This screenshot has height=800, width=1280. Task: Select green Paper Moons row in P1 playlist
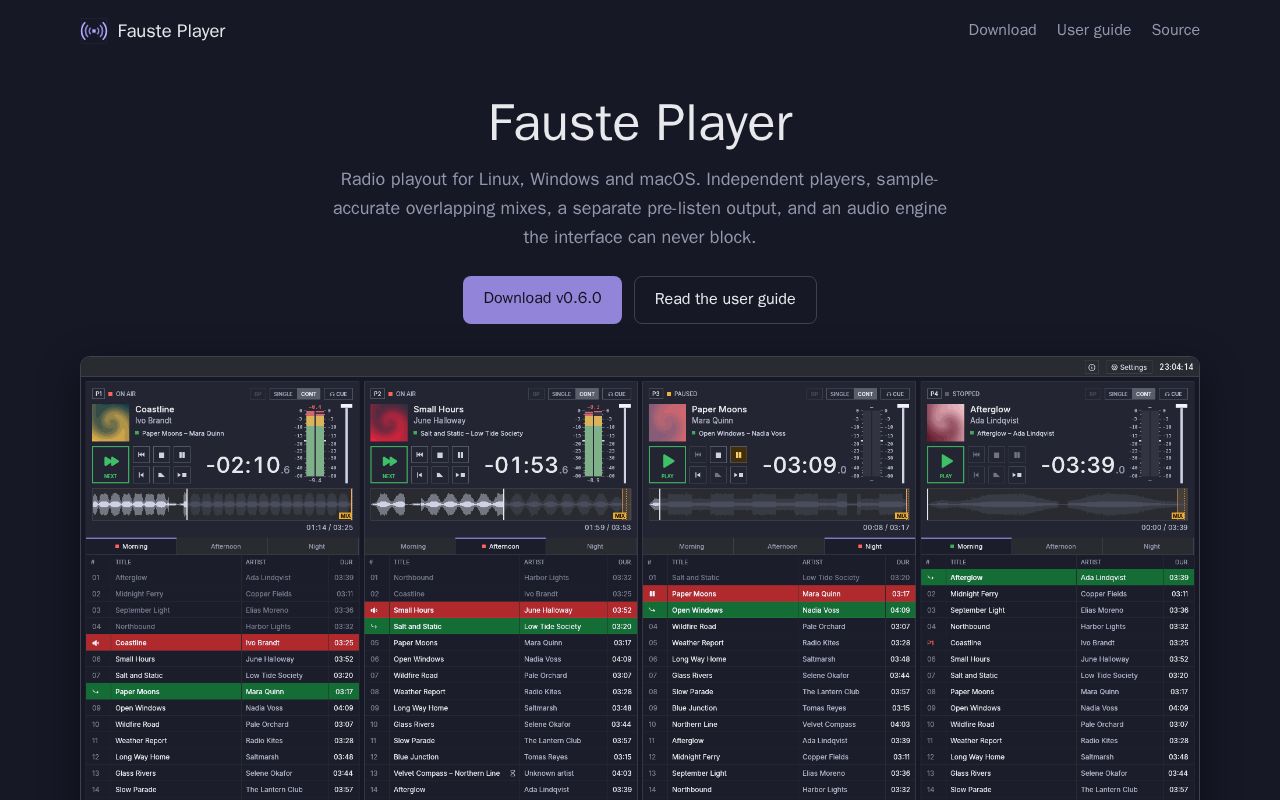(x=222, y=692)
